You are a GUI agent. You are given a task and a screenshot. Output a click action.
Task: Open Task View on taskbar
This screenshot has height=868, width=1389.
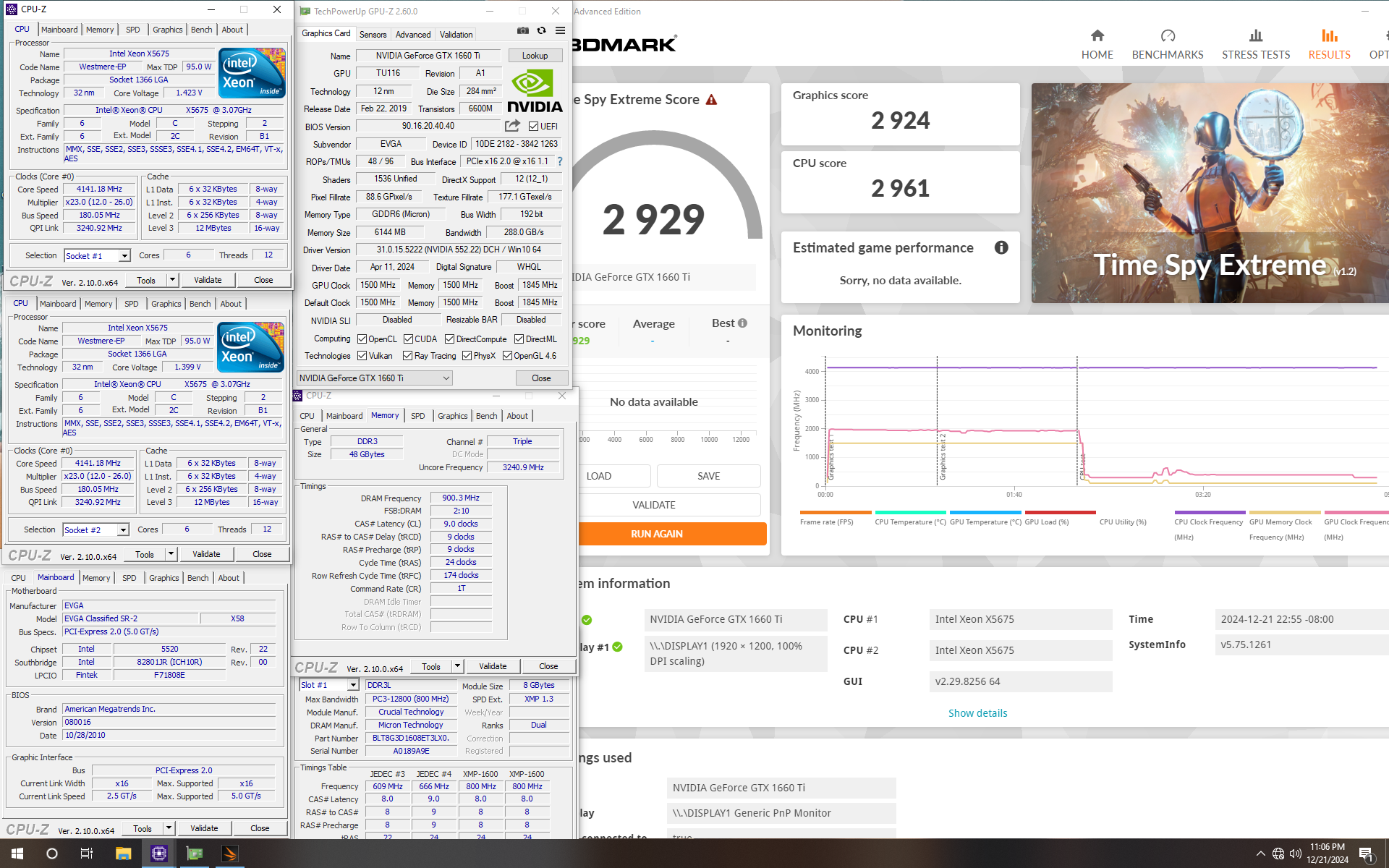[87, 854]
